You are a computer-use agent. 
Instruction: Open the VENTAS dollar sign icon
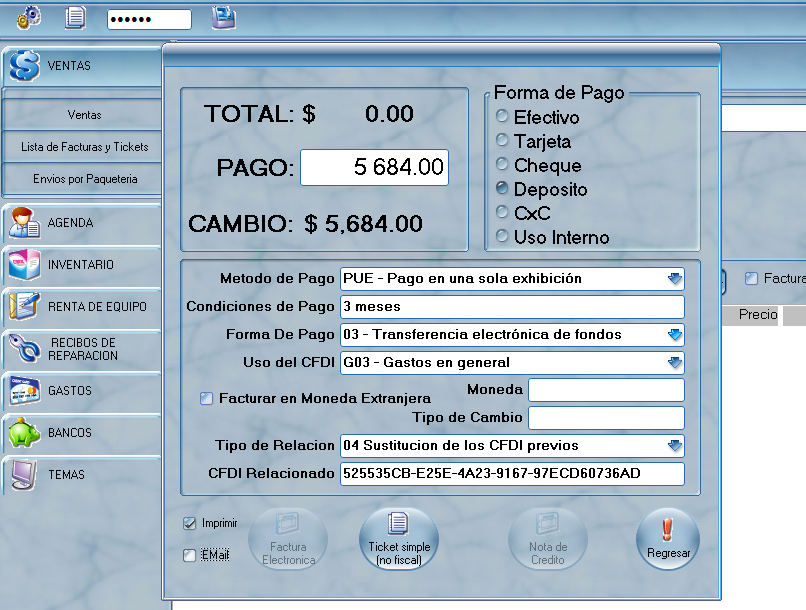(24, 66)
